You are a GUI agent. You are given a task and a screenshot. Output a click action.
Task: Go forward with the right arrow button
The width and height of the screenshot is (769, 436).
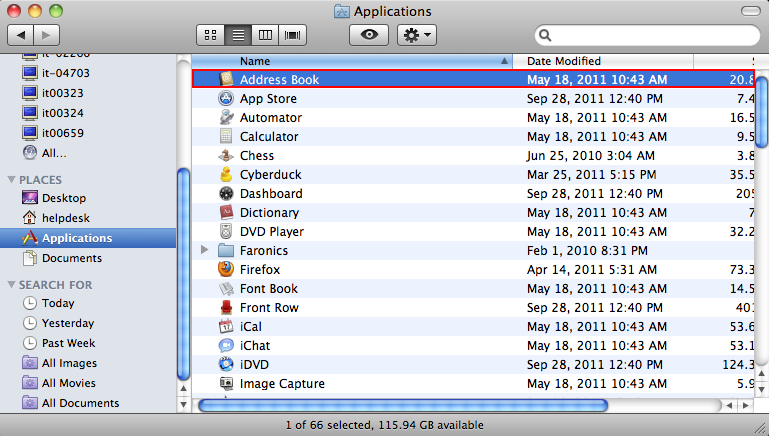[47, 35]
